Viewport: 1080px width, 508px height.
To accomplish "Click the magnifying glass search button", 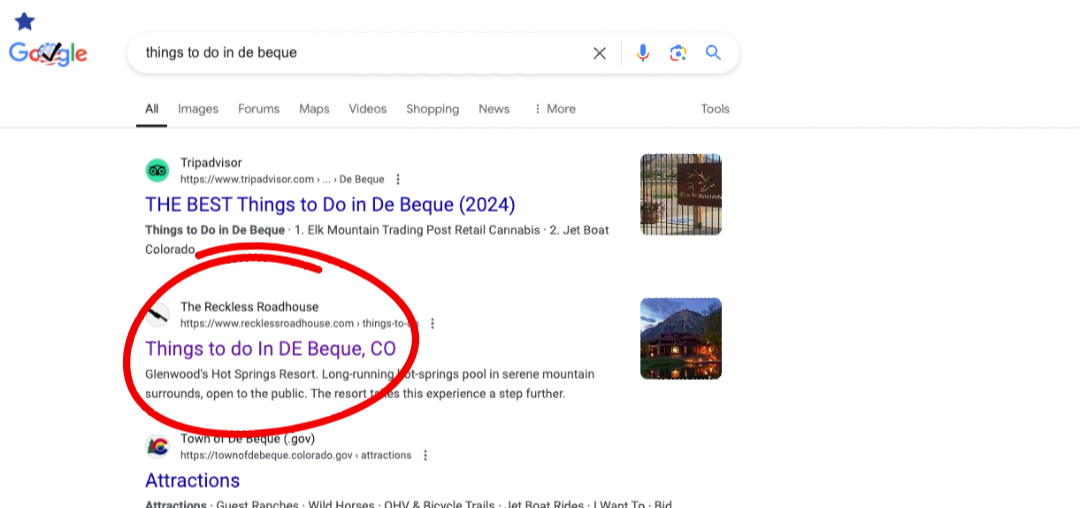I will coord(713,53).
